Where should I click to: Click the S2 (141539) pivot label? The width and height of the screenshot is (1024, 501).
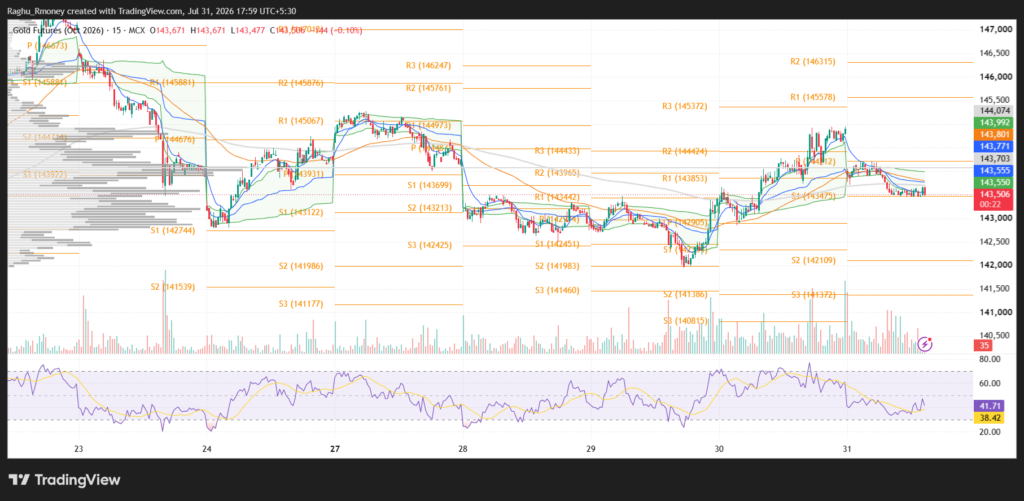[x=173, y=287]
